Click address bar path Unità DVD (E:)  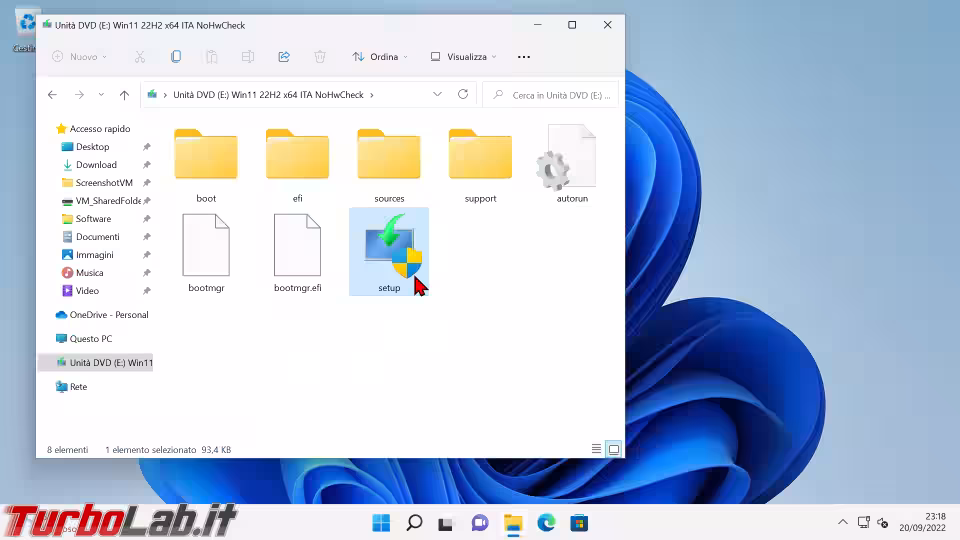[268, 95]
